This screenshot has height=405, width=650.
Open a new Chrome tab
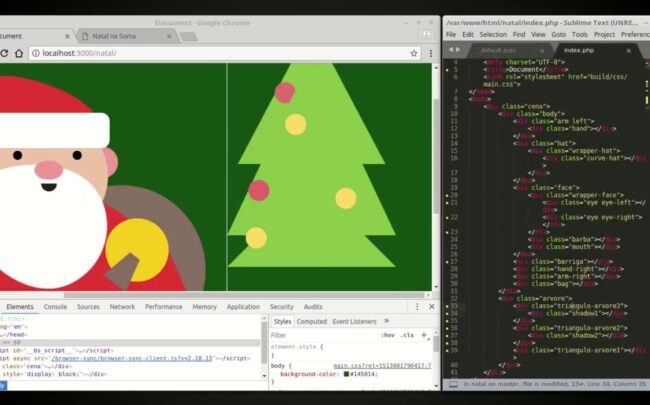point(189,37)
